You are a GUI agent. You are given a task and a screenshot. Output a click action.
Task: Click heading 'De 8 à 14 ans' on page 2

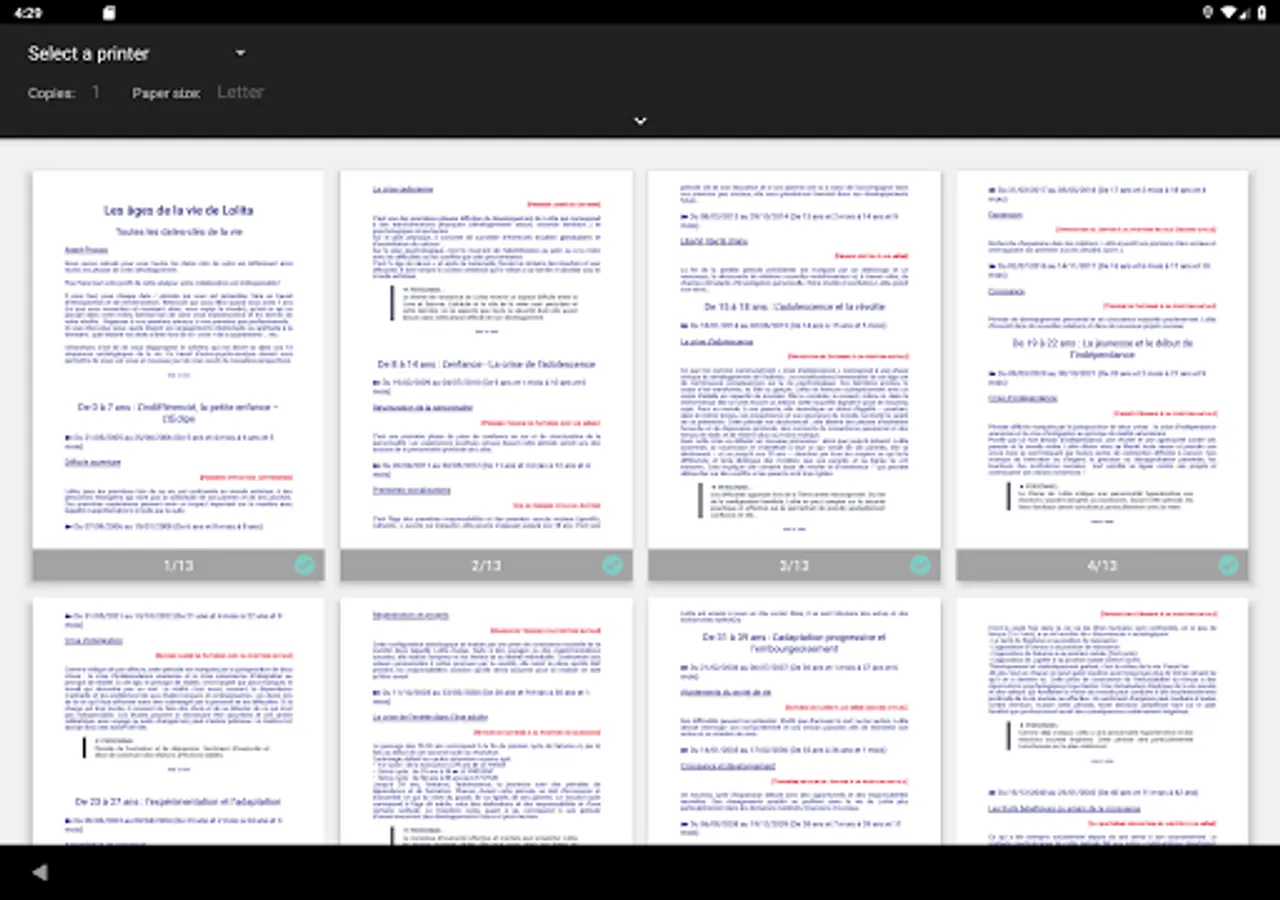point(486,364)
